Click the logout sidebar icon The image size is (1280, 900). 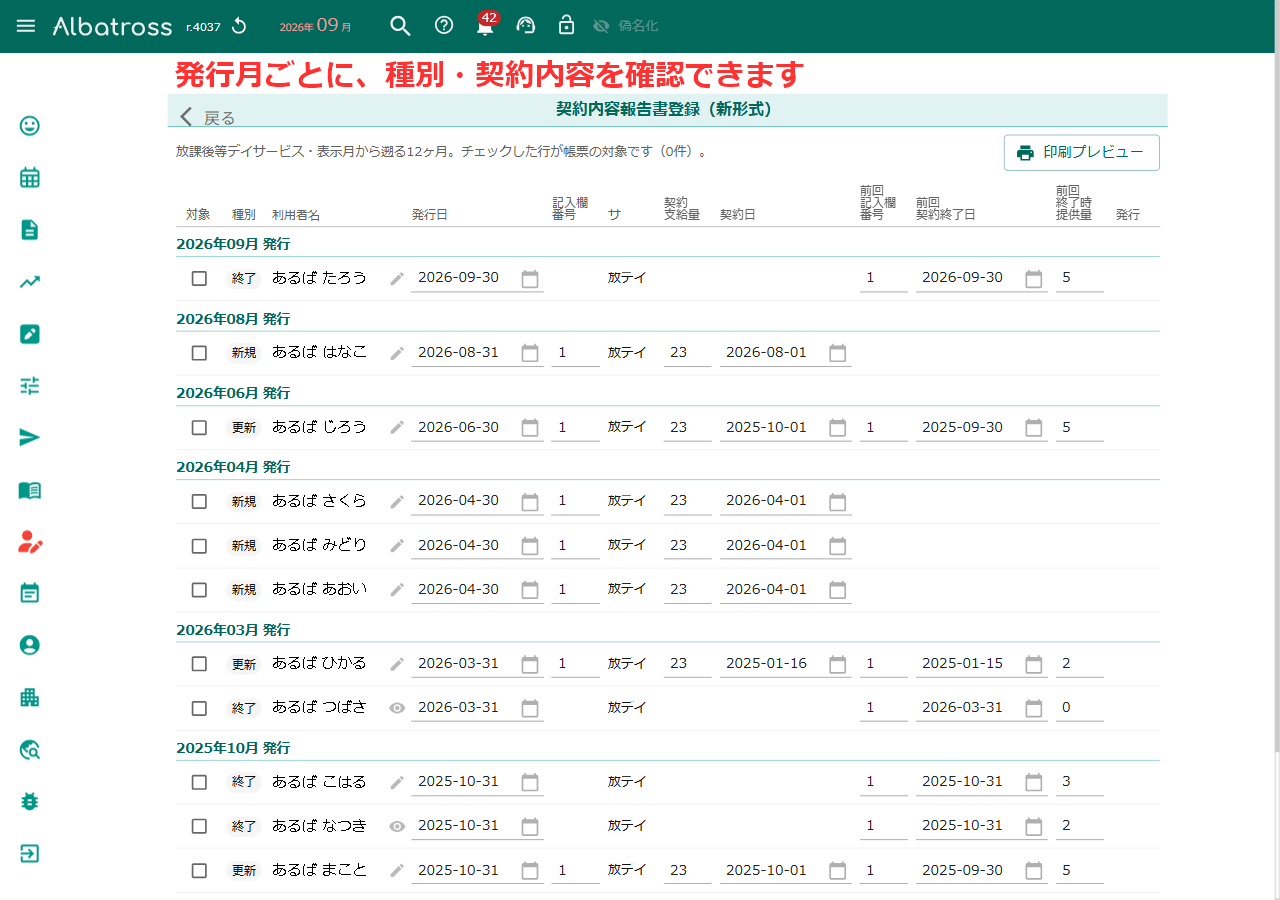pos(30,854)
